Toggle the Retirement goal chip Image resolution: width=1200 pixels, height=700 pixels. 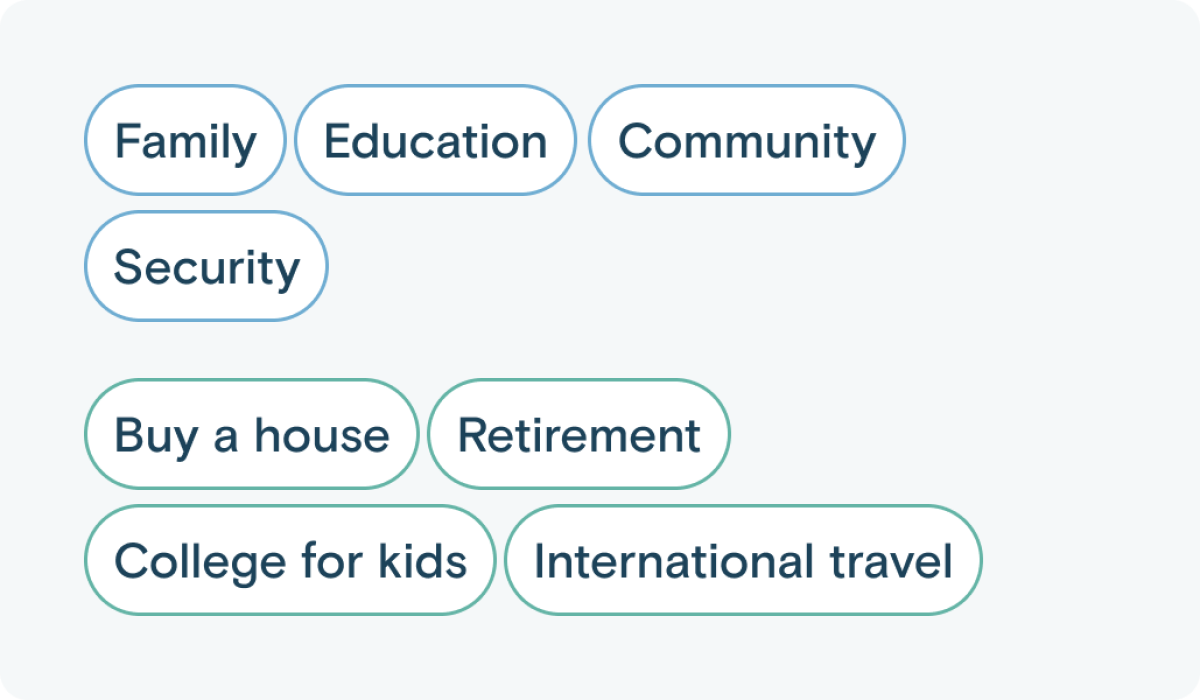click(579, 435)
